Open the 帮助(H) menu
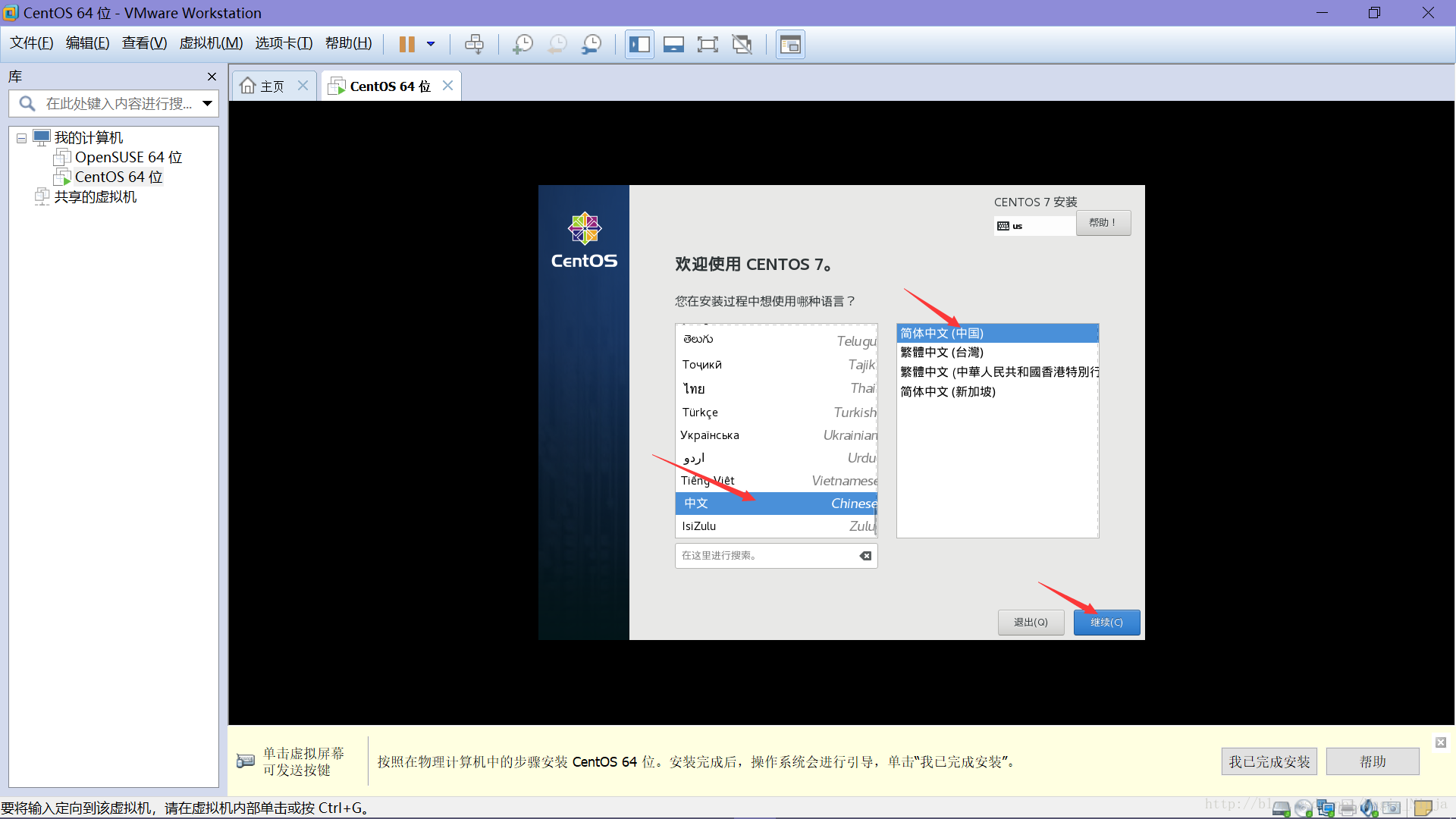The image size is (1456, 819). pos(348,43)
